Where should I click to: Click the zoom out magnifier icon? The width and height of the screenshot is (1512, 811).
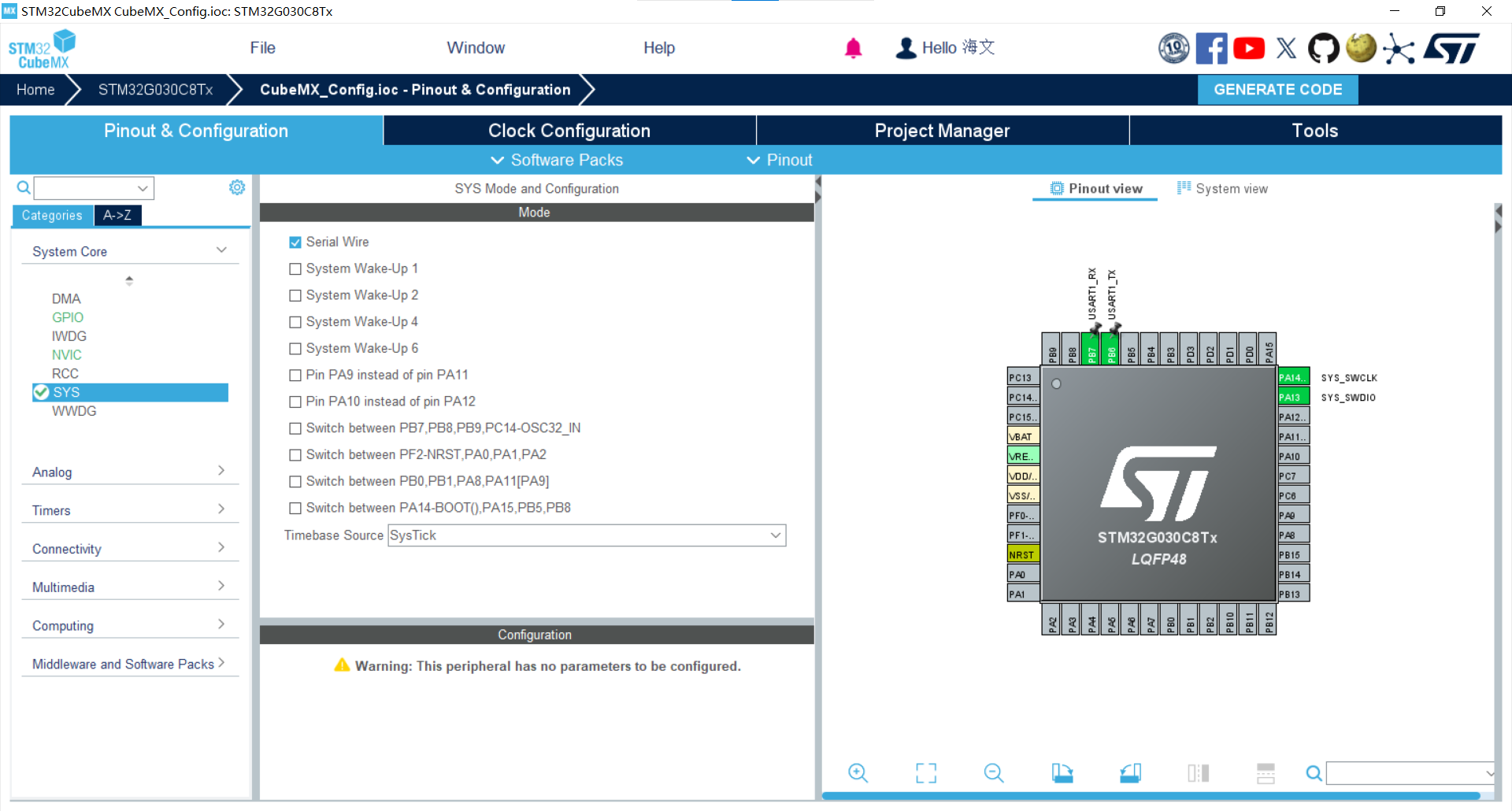(994, 773)
